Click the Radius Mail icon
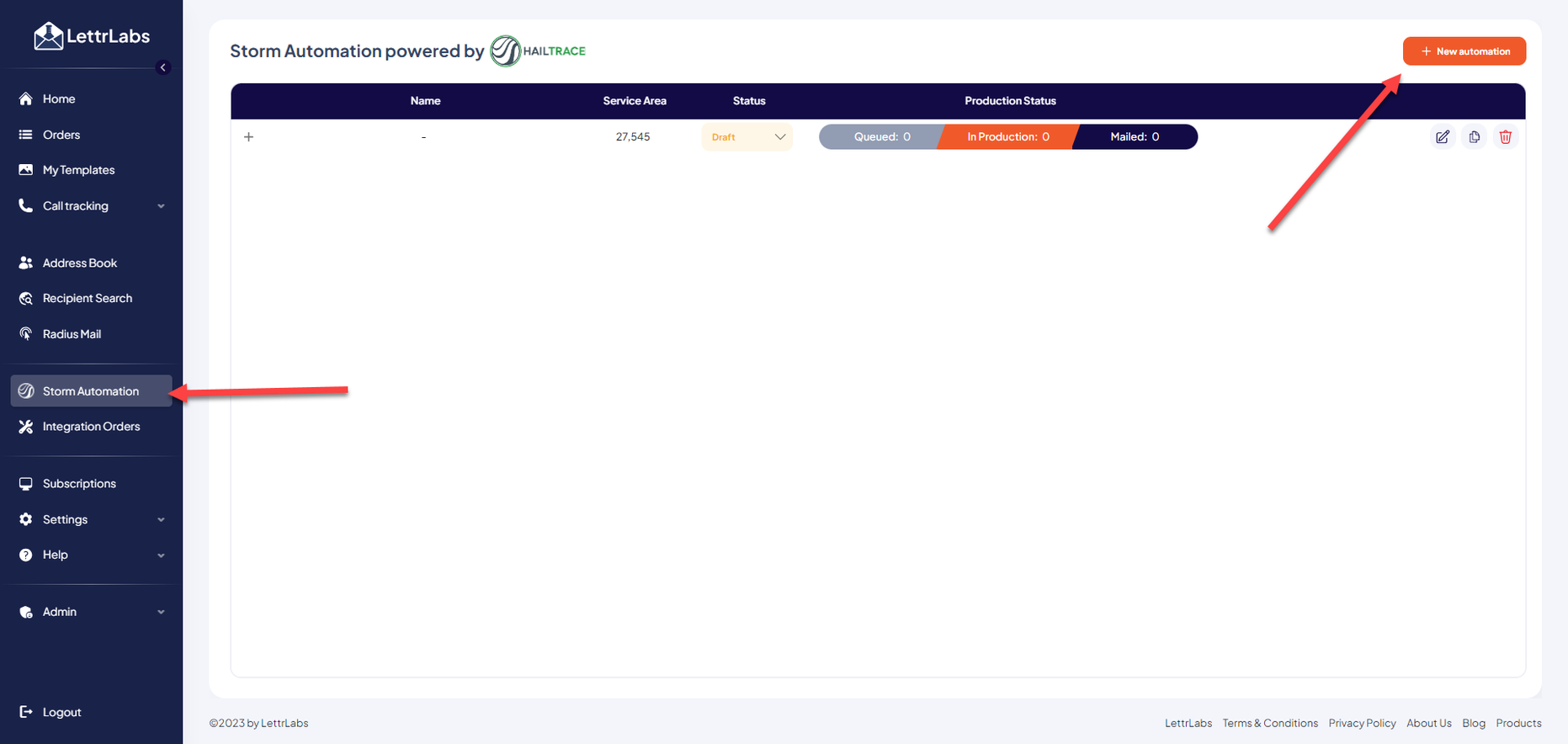Image resolution: width=1568 pixels, height=744 pixels. point(26,334)
